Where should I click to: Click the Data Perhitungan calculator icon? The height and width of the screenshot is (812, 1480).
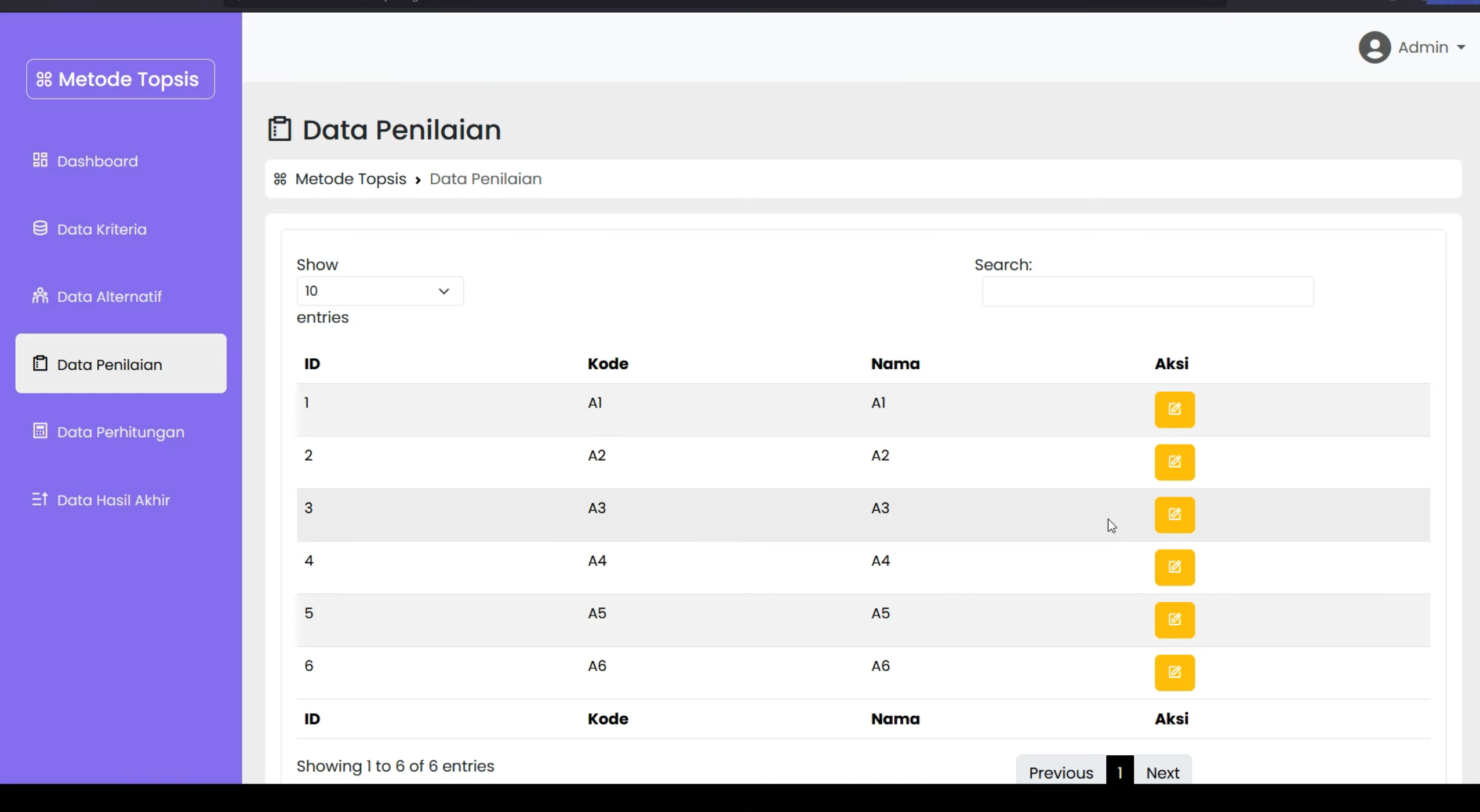[40, 431]
